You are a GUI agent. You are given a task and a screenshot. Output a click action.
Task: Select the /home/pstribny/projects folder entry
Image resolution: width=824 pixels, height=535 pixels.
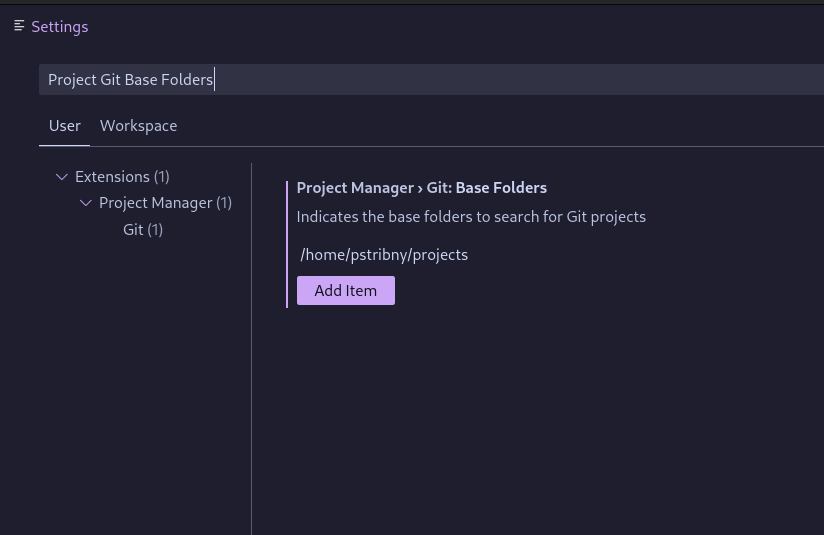point(384,255)
